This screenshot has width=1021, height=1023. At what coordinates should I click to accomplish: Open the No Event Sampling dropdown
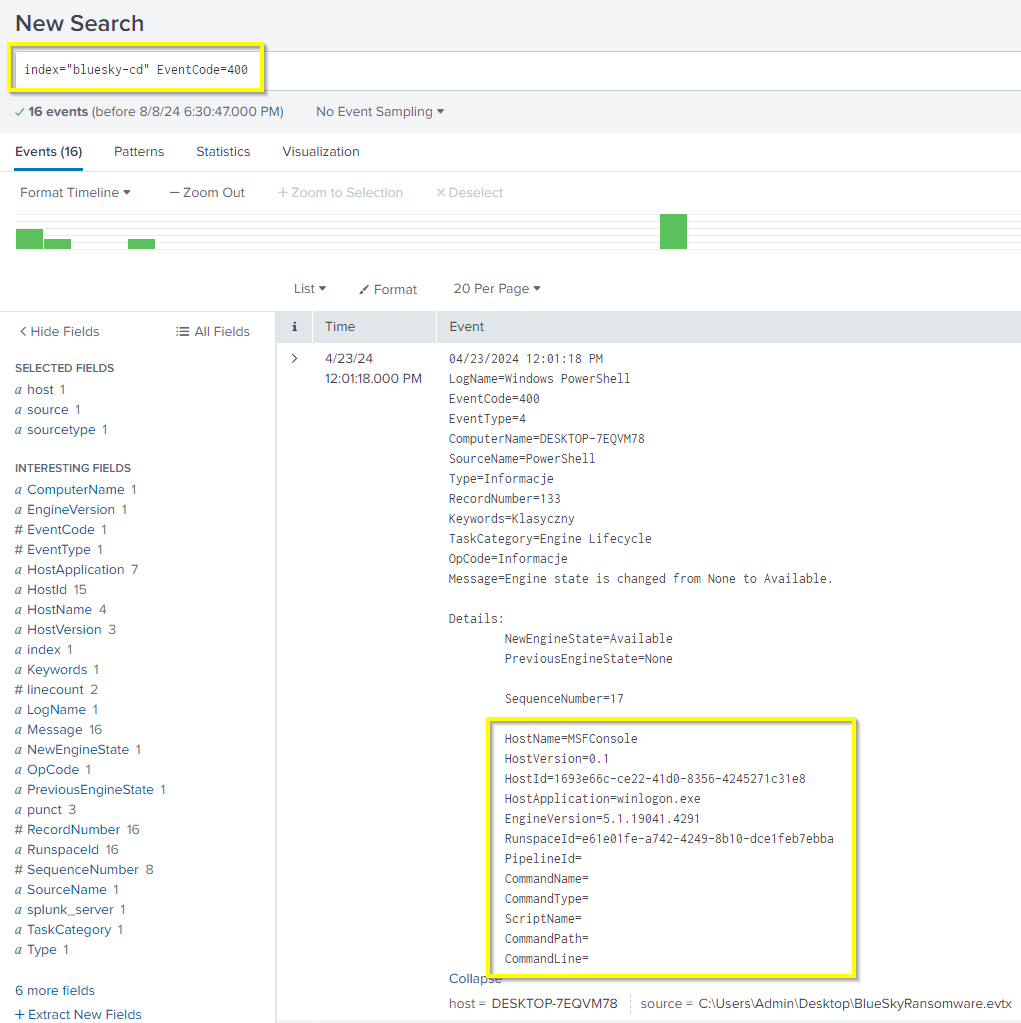pyautogui.click(x=380, y=112)
